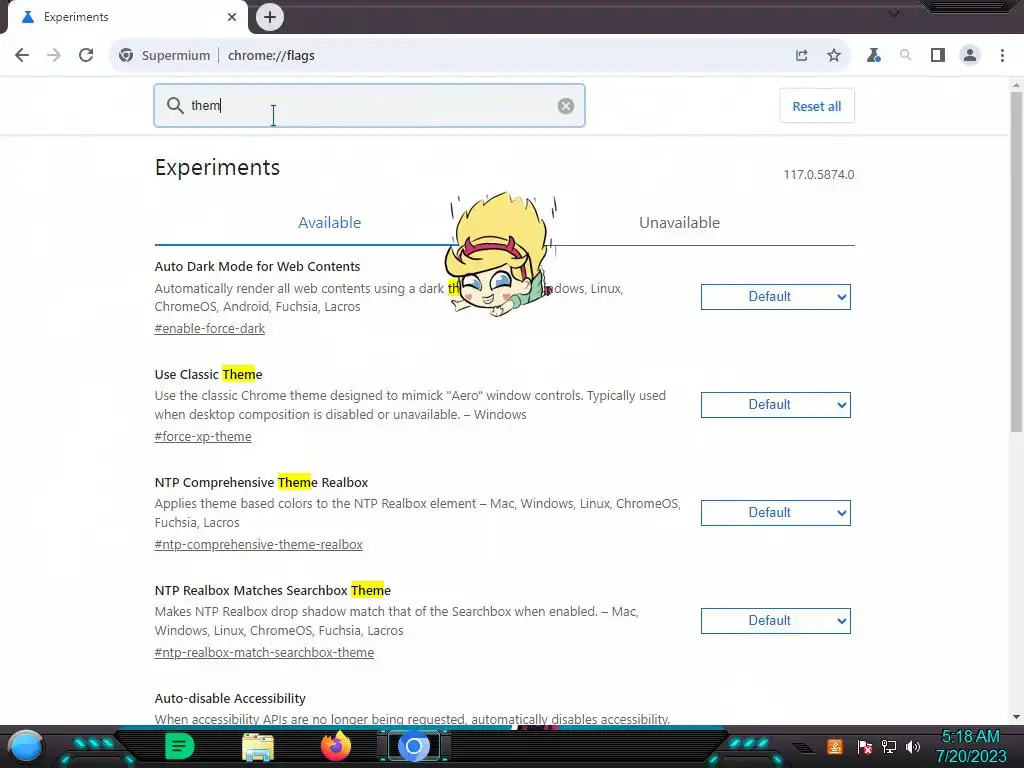The width and height of the screenshot is (1024, 768).
Task: Switch to the Unavailable tab
Action: tap(679, 223)
